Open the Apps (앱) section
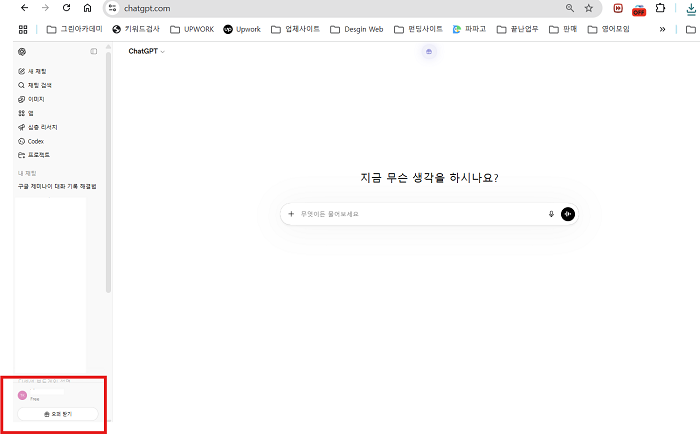The height and width of the screenshot is (434, 700). coord(26,113)
